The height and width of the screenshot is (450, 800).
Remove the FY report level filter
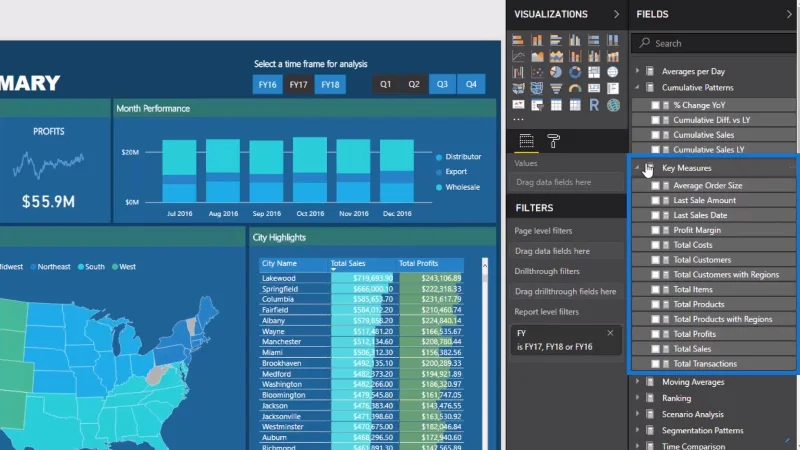(610, 333)
